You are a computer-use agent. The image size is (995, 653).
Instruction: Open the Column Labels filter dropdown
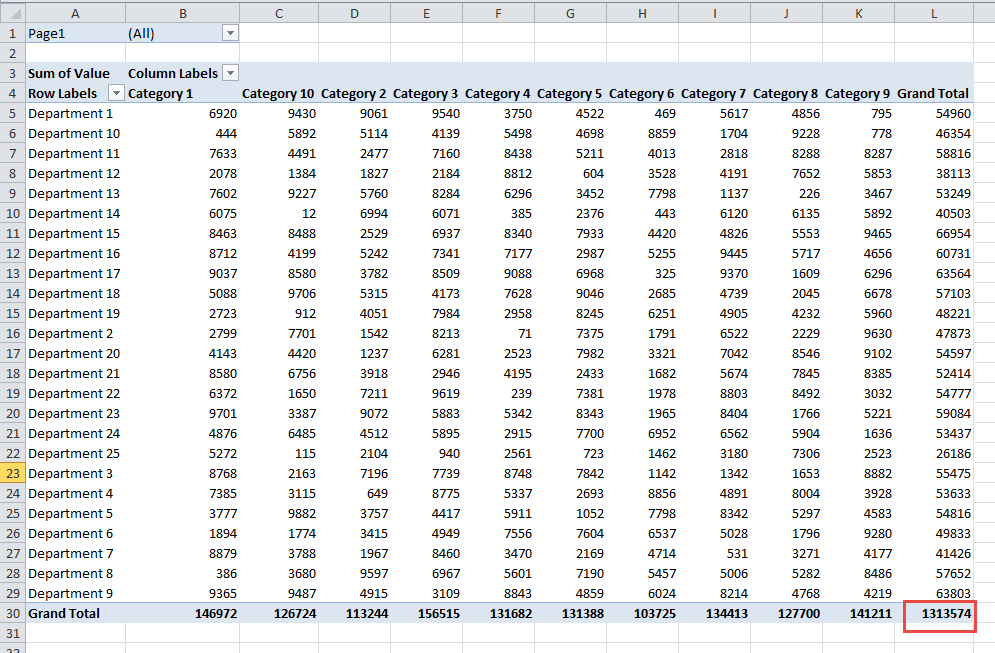coord(231,73)
